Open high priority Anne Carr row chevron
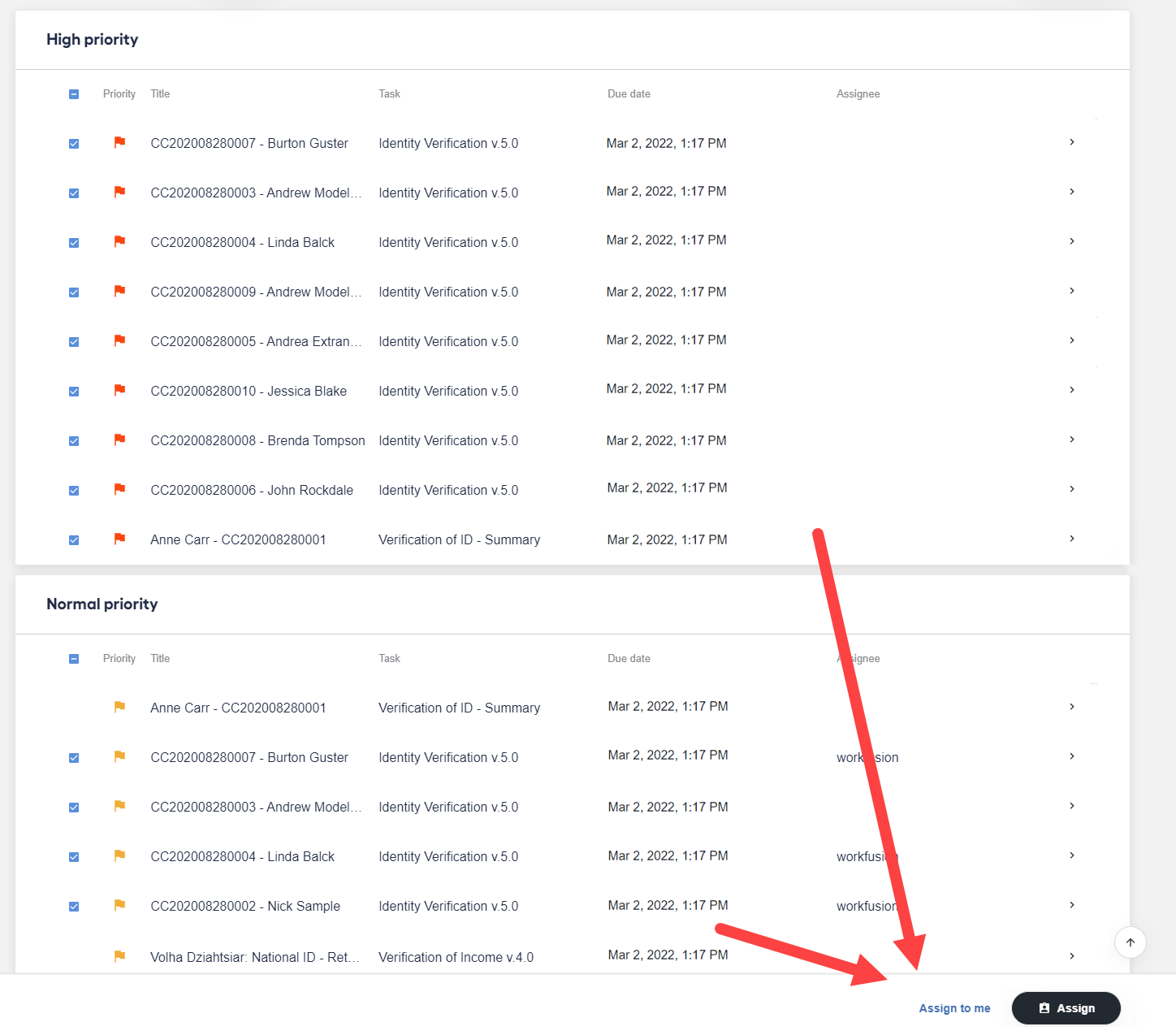Screen dimensions: 1176x1035 coord(1072,539)
